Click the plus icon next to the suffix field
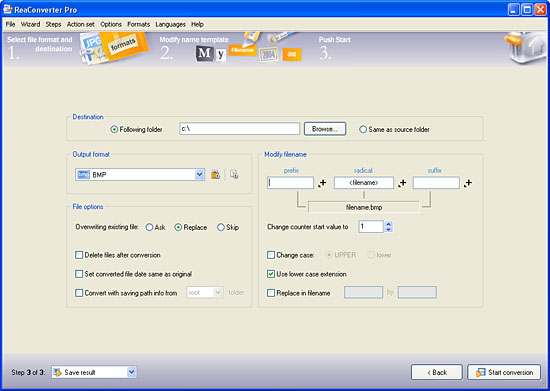The height and width of the screenshot is (391, 550). (x=468, y=183)
